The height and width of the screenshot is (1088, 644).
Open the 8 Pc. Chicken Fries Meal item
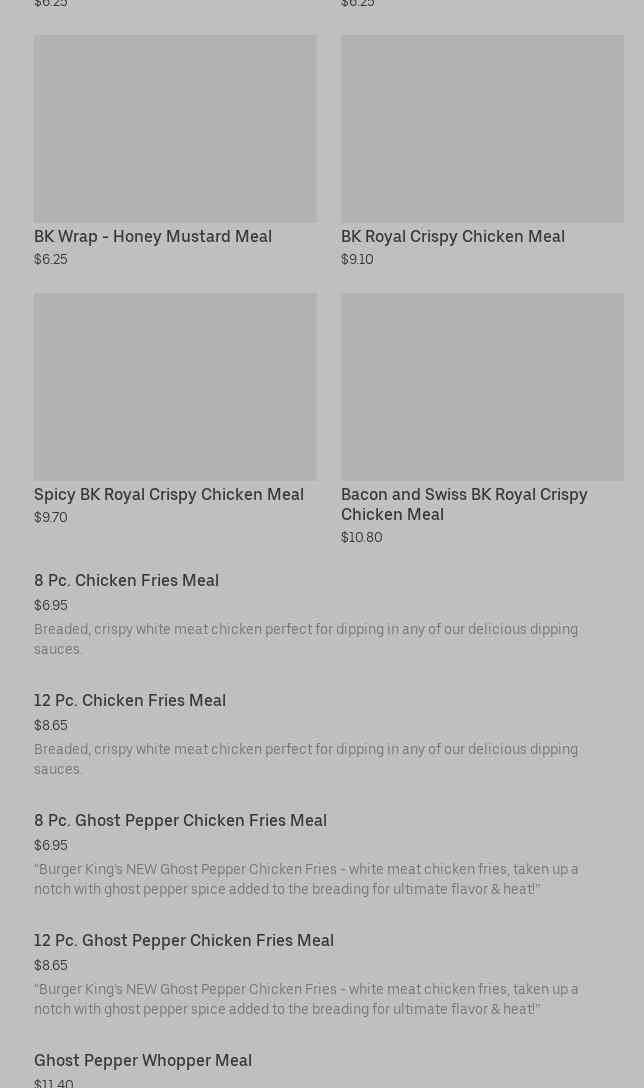pos(126,581)
